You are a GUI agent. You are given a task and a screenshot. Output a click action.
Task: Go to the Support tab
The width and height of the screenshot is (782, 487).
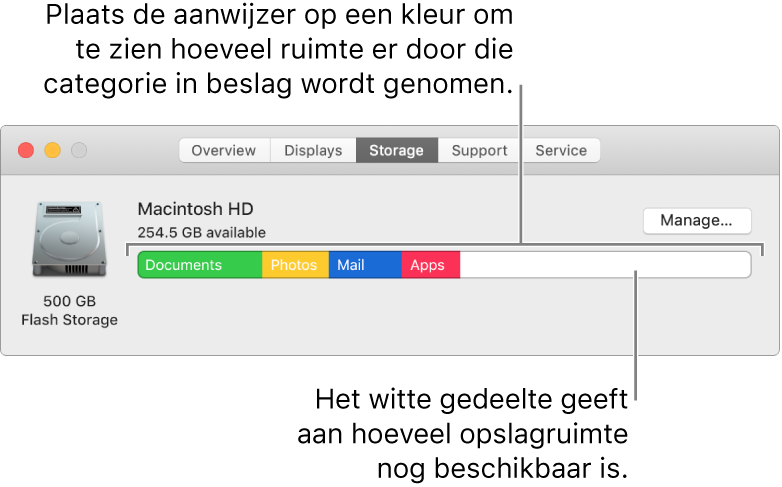[x=479, y=150]
